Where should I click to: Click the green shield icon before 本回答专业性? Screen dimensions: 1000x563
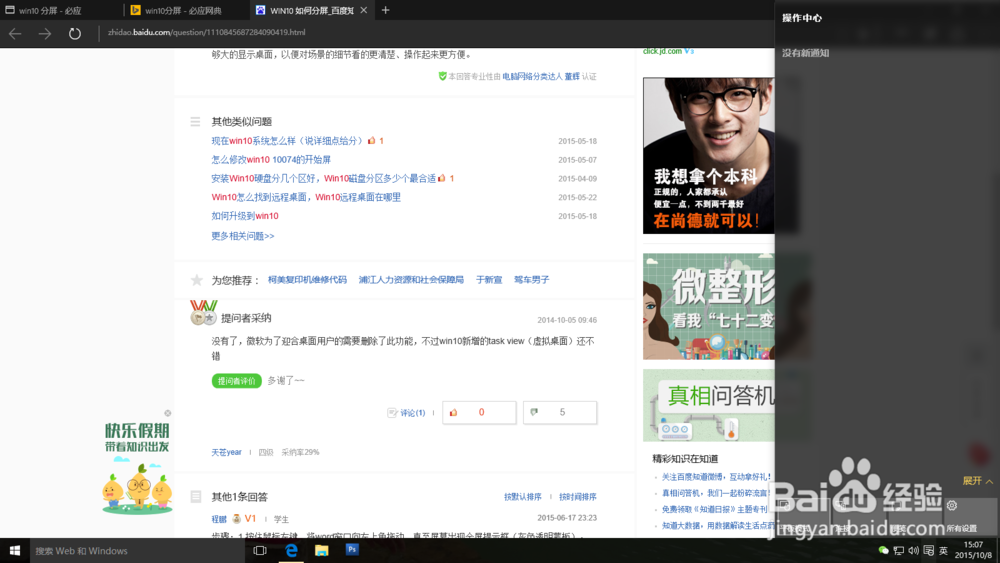click(442, 77)
